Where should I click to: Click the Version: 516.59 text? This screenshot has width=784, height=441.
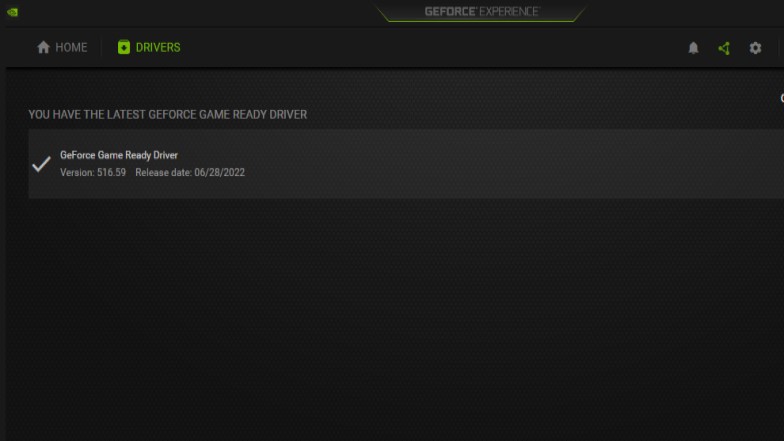(x=93, y=172)
